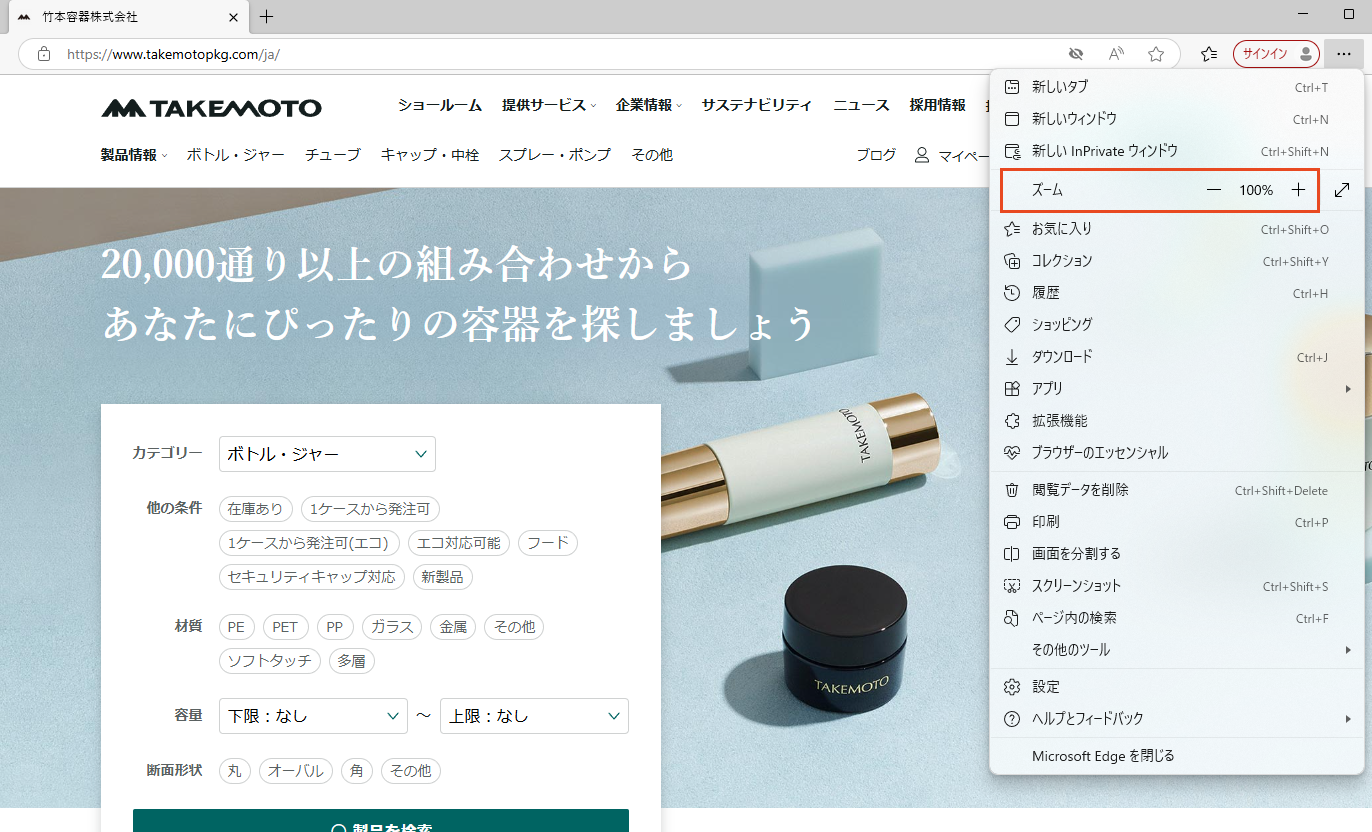
Task: Toggle the オーバル cross-section shape chip
Action: point(295,771)
